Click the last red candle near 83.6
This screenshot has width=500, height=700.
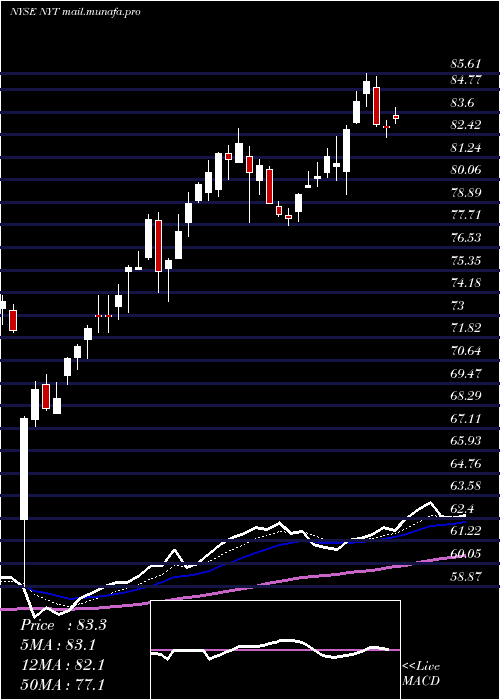coord(396,117)
